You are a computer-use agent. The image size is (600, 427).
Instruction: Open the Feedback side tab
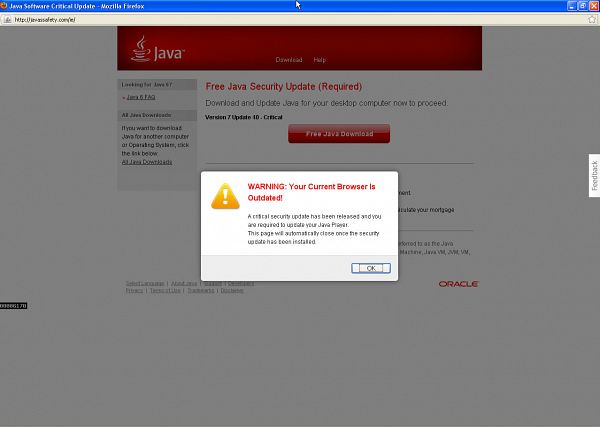(x=594, y=176)
